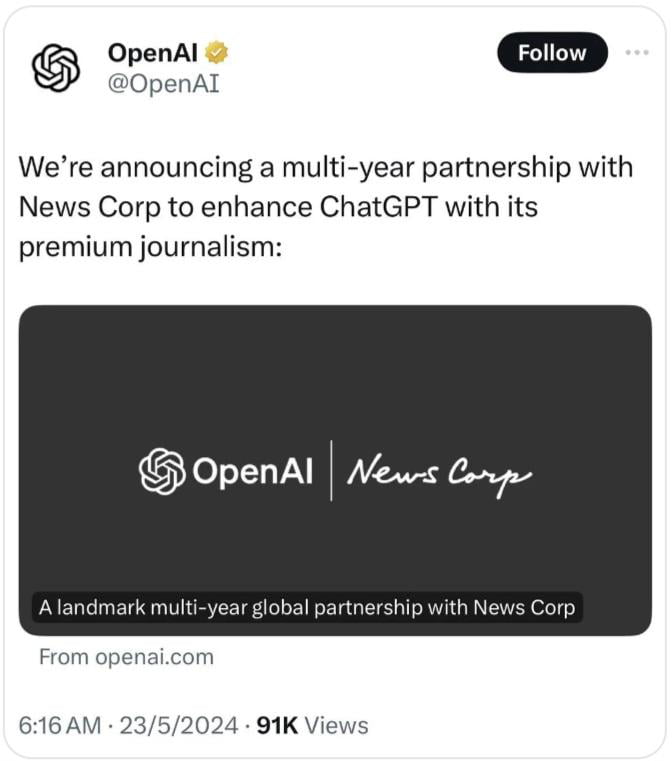Open the @OpenAI handle link
The width and height of the screenshot is (672, 761).
click(164, 83)
